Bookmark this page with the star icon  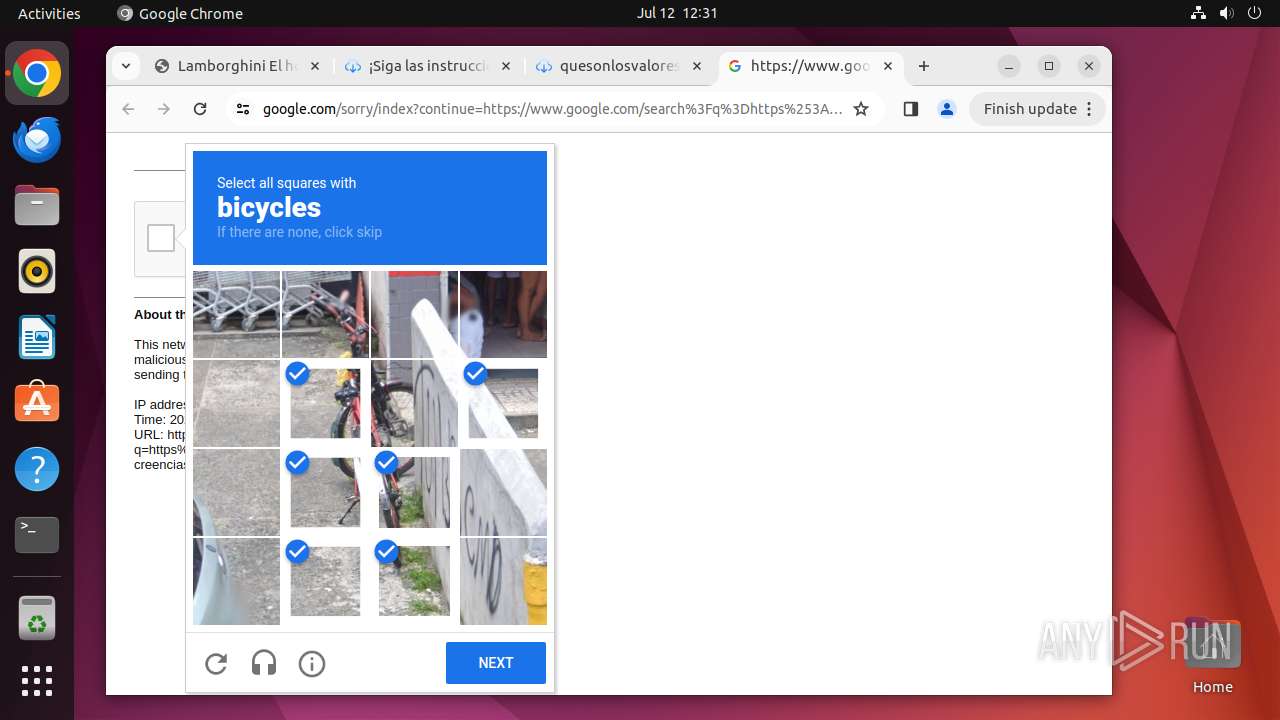click(x=861, y=109)
